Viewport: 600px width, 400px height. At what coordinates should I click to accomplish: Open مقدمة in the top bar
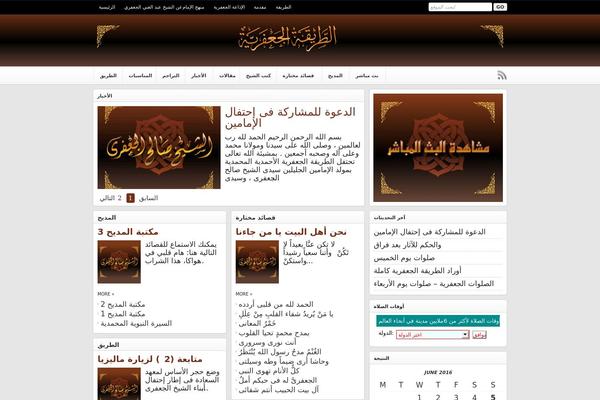(x=260, y=7)
